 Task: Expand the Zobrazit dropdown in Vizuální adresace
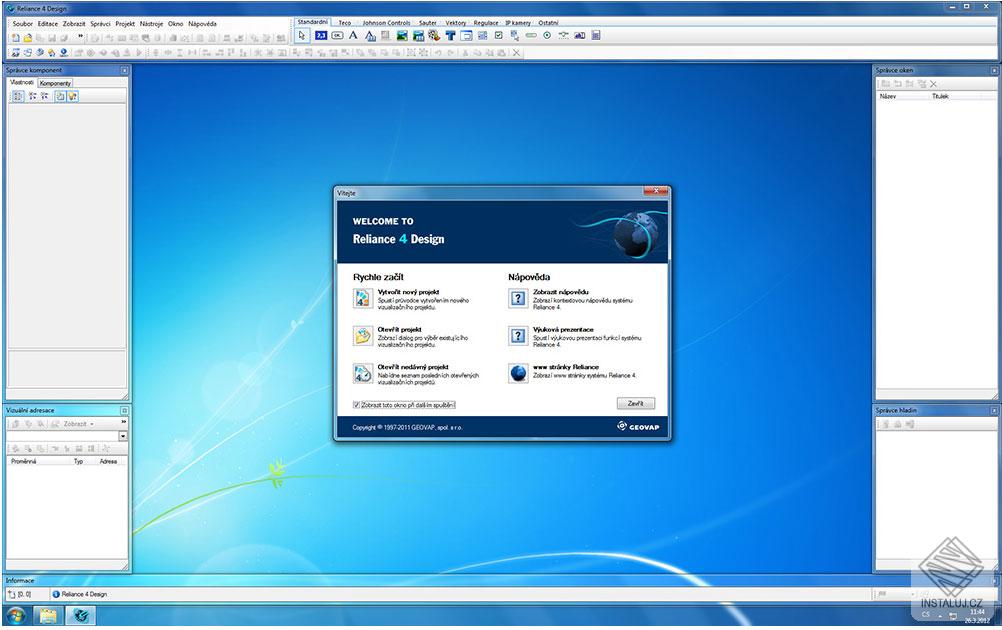pos(92,424)
